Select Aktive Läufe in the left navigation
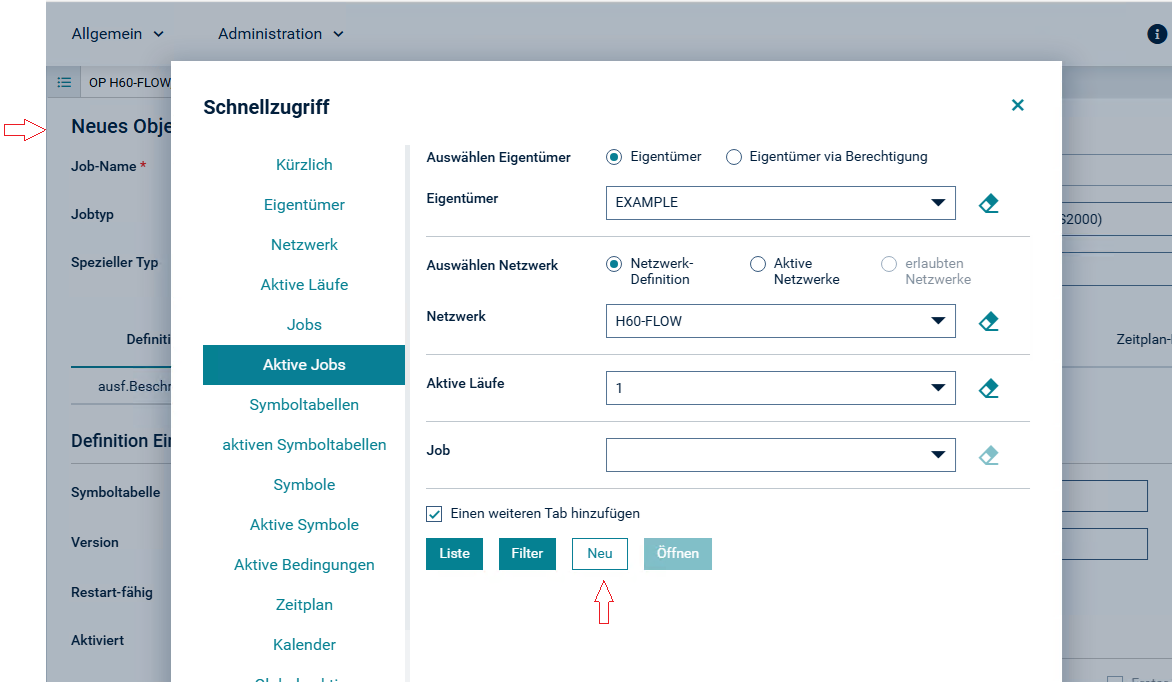The height and width of the screenshot is (682, 1172). click(x=304, y=285)
